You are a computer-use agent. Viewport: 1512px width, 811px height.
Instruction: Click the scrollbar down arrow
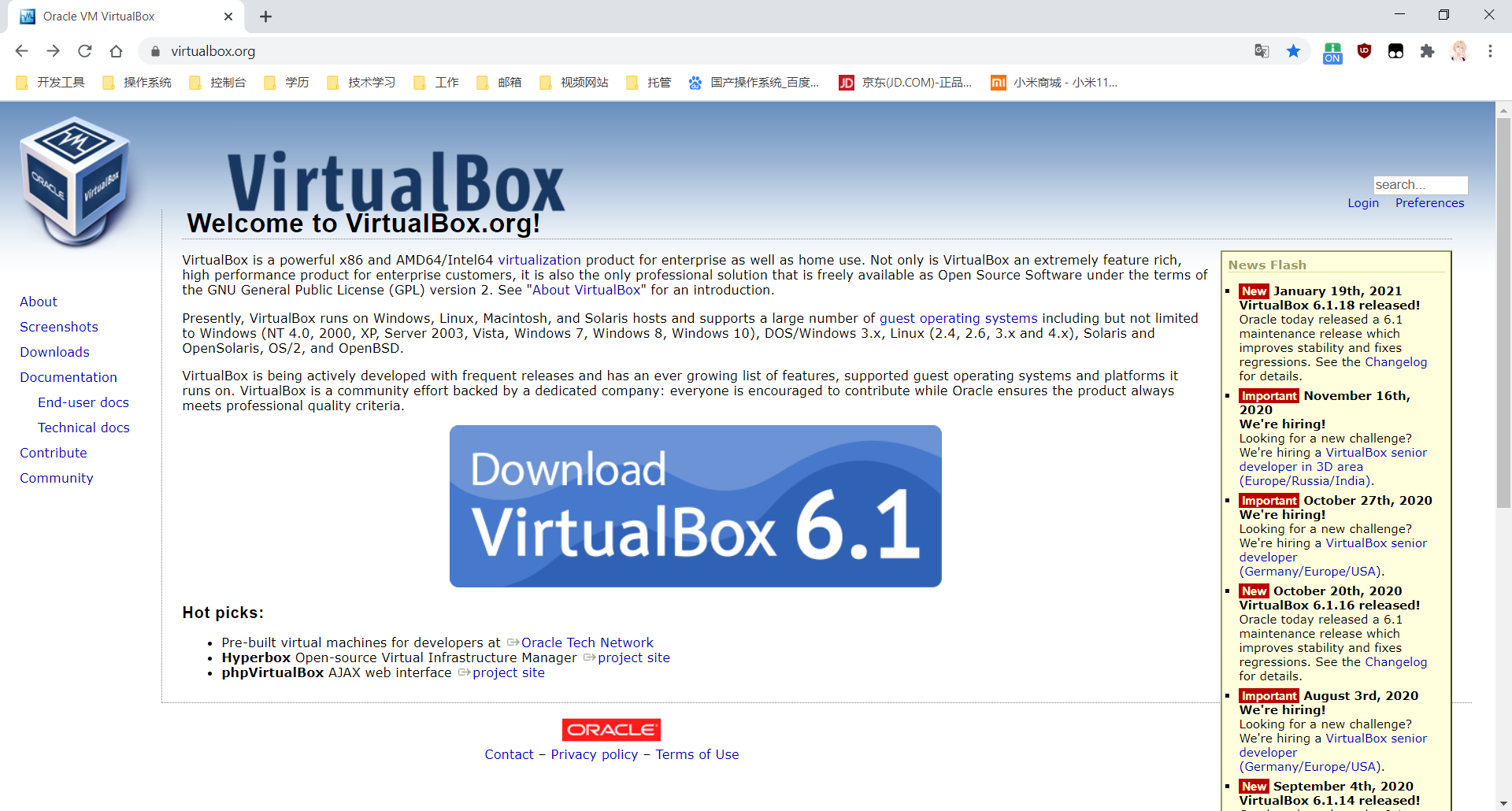point(1503,803)
